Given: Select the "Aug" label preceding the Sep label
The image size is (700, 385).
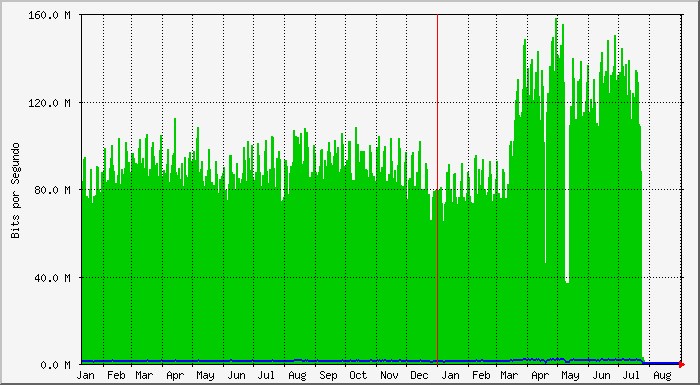Looking at the screenshot, I should 297,376.
